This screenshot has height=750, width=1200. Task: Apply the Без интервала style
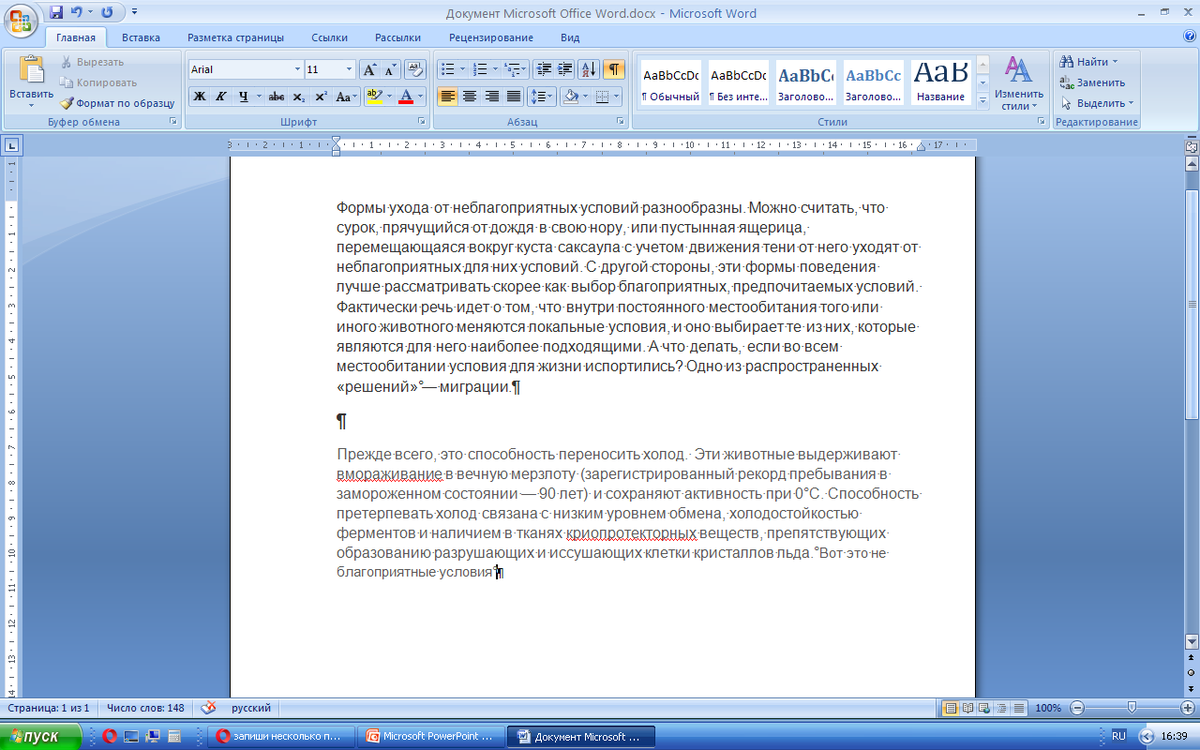[x=738, y=83]
